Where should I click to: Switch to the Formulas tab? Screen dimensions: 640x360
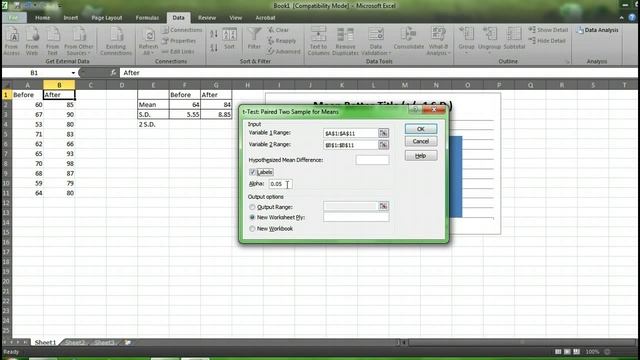coord(147,18)
